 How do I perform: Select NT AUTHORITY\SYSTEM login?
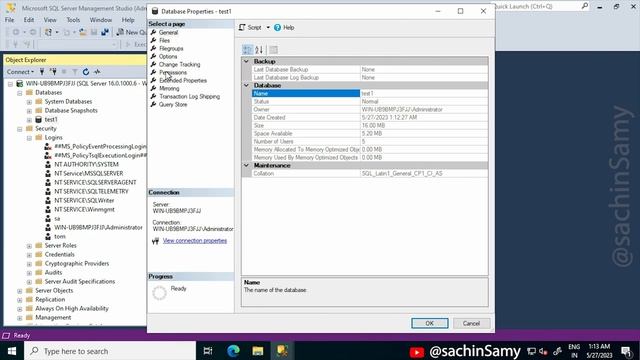[x=86, y=164]
